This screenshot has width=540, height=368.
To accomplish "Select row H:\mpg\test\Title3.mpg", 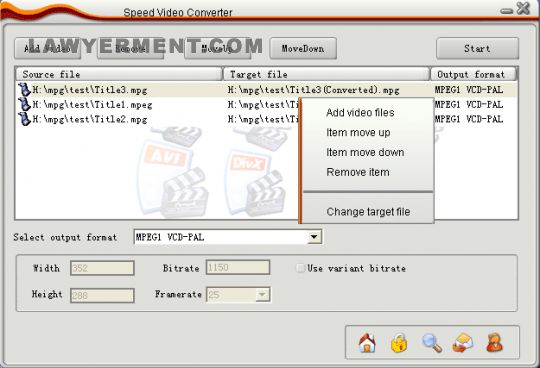I will coord(267,90).
